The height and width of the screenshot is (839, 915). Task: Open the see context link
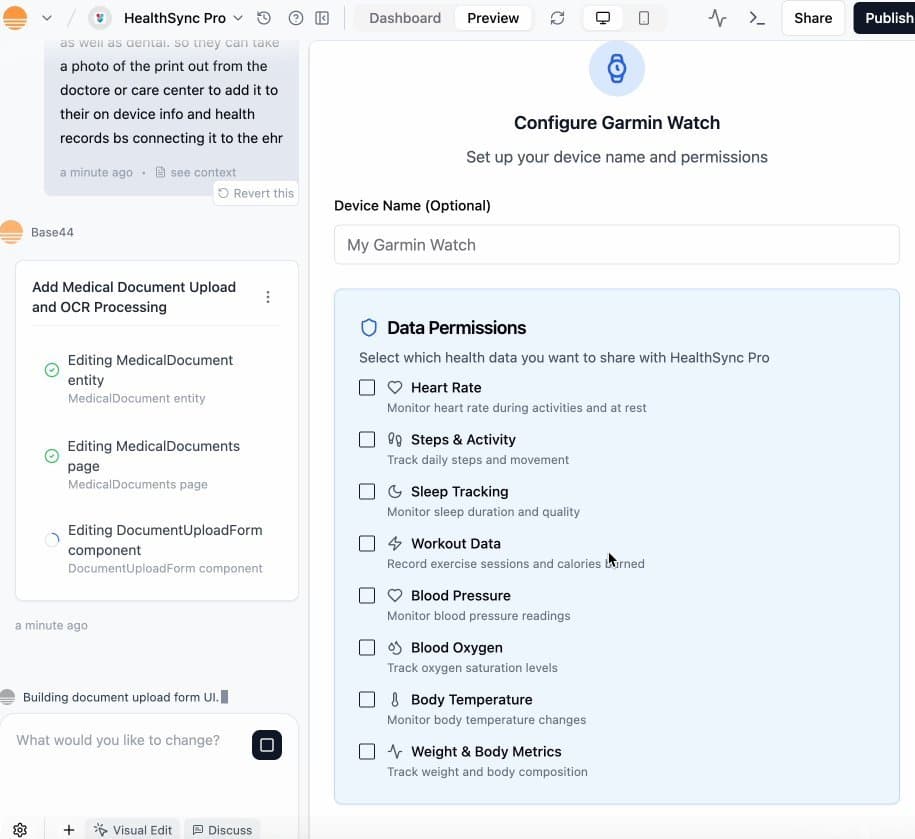196,172
